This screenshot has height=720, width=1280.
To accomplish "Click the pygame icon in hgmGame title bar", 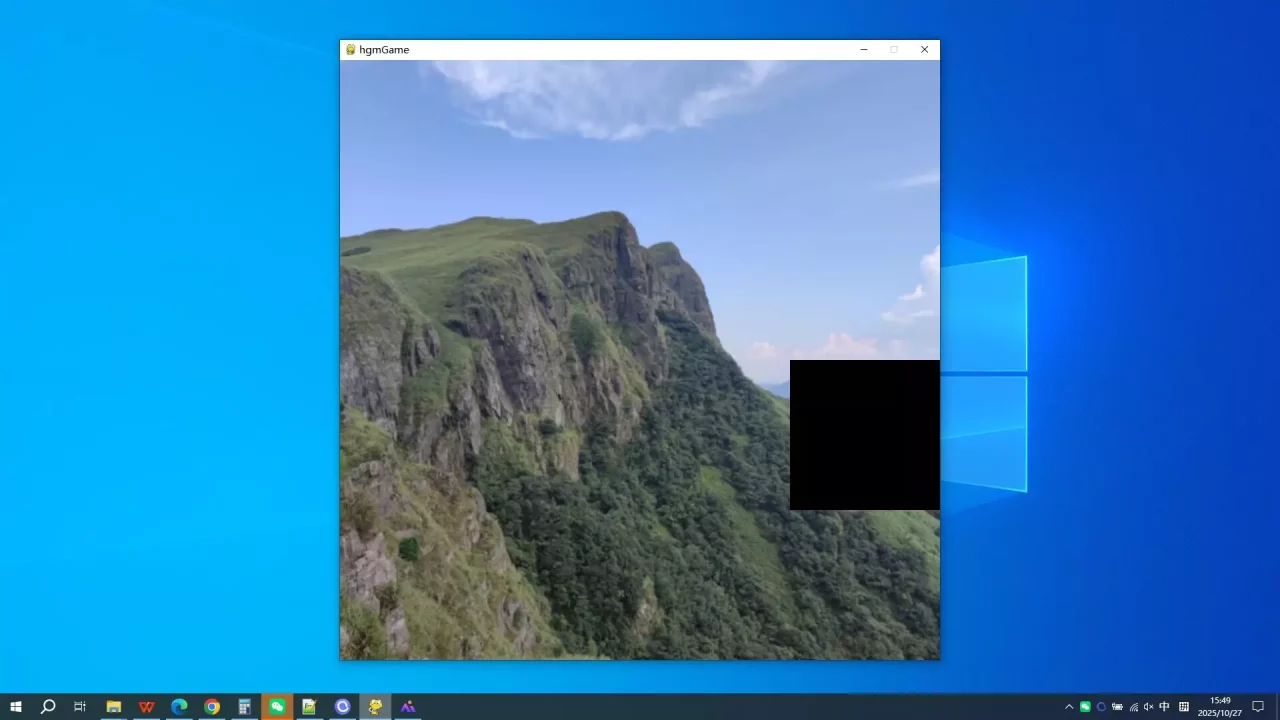I will click(x=350, y=50).
